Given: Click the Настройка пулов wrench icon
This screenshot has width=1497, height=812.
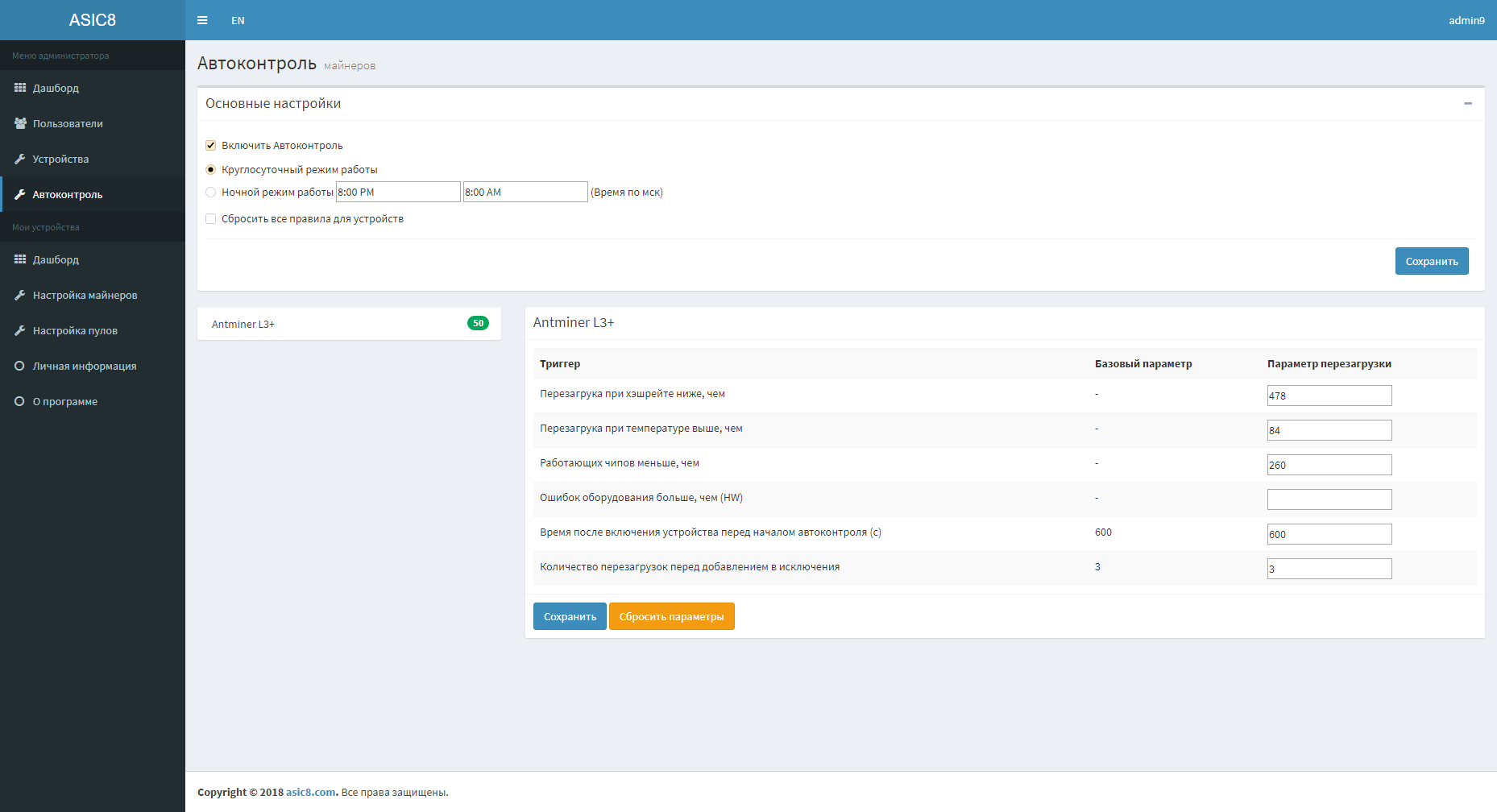Looking at the screenshot, I should point(20,330).
